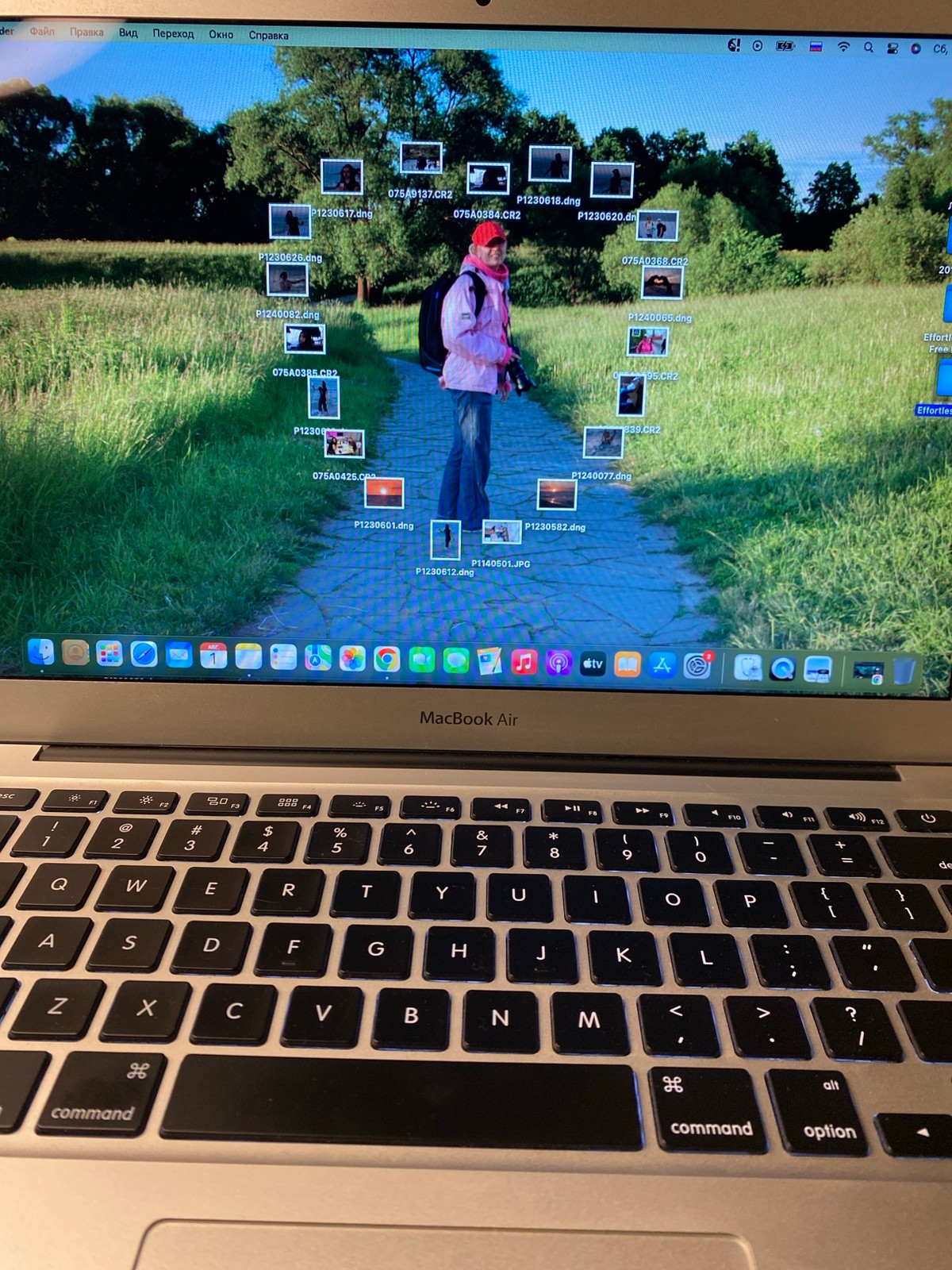
Task: Select the P1230626.dng file thumbnail
Action: click(x=290, y=221)
